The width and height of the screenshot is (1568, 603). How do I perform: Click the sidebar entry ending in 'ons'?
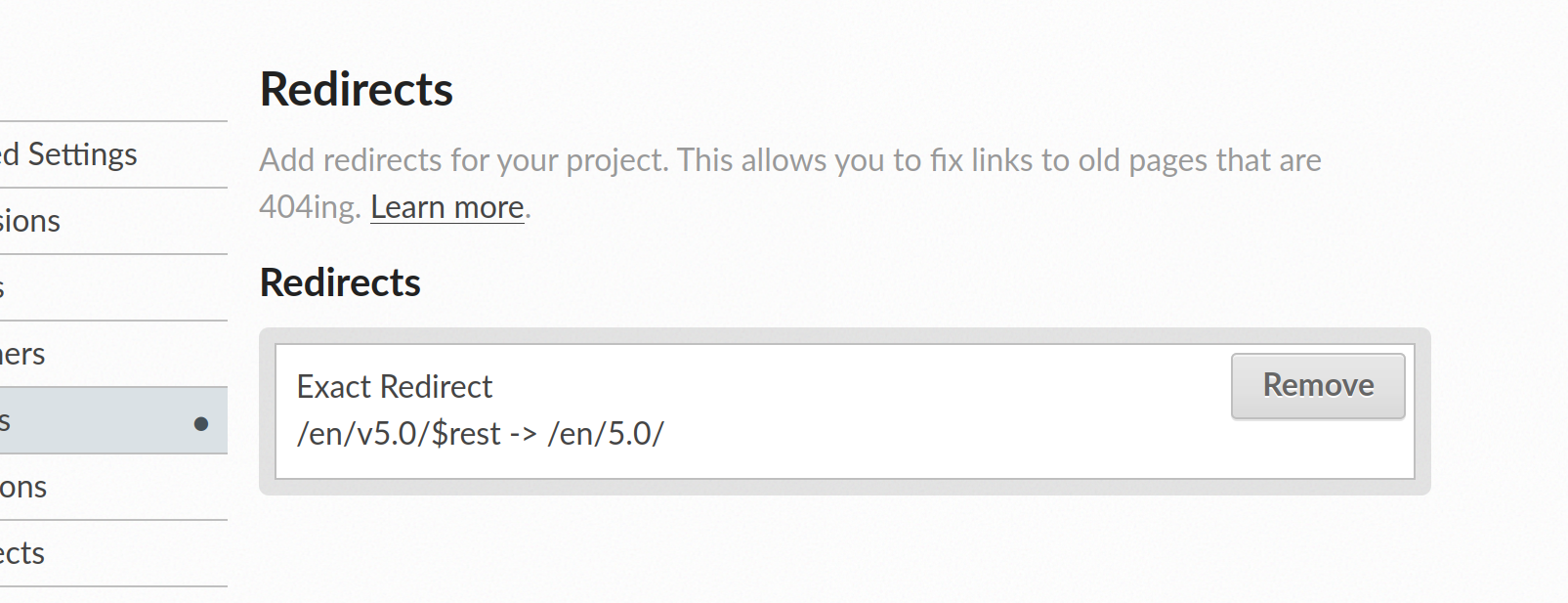[23, 486]
